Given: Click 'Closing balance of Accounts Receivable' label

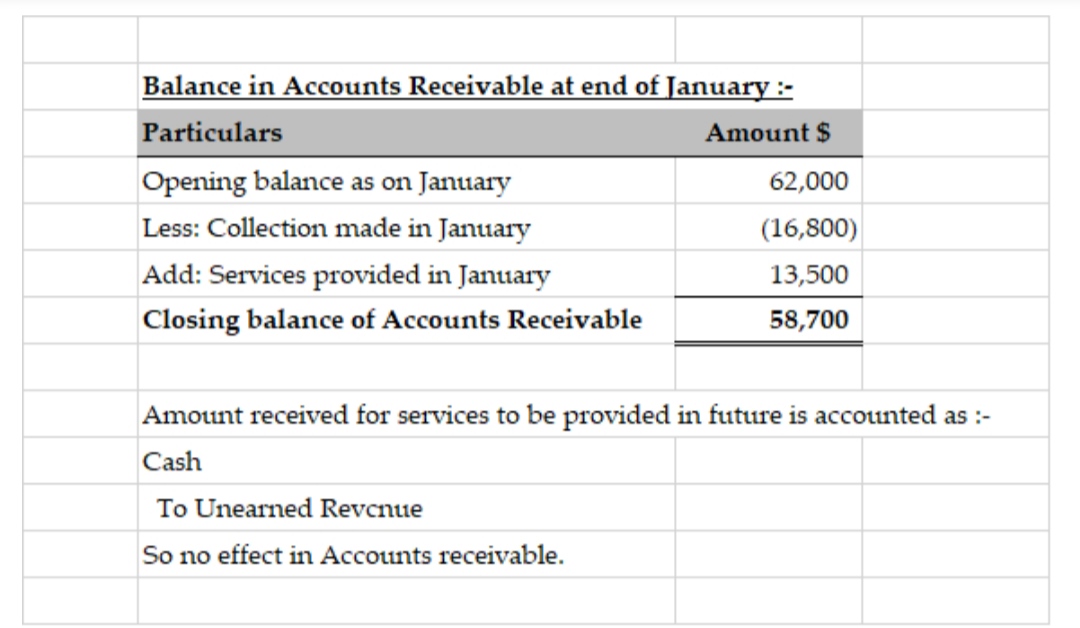Looking at the screenshot, I should tap(393, 320).
